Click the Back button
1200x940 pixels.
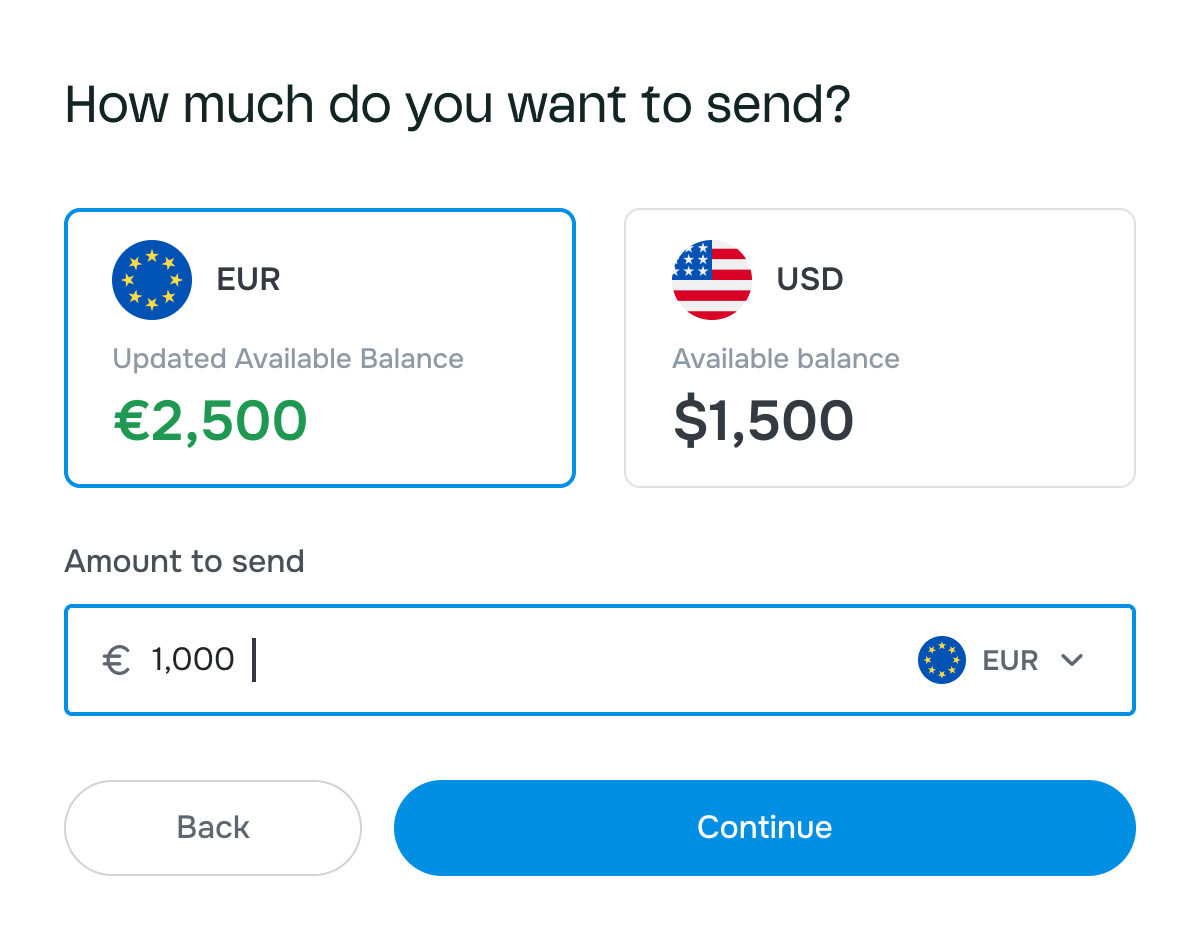(x=213, y=828)
